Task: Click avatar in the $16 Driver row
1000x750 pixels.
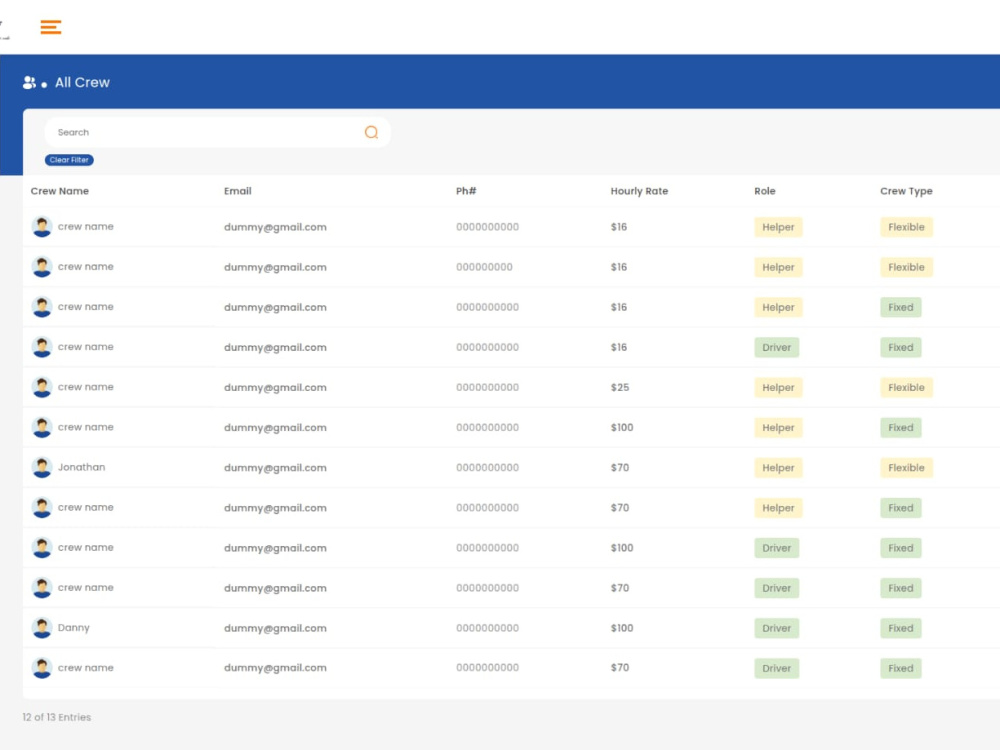Action: pos(42,347)
